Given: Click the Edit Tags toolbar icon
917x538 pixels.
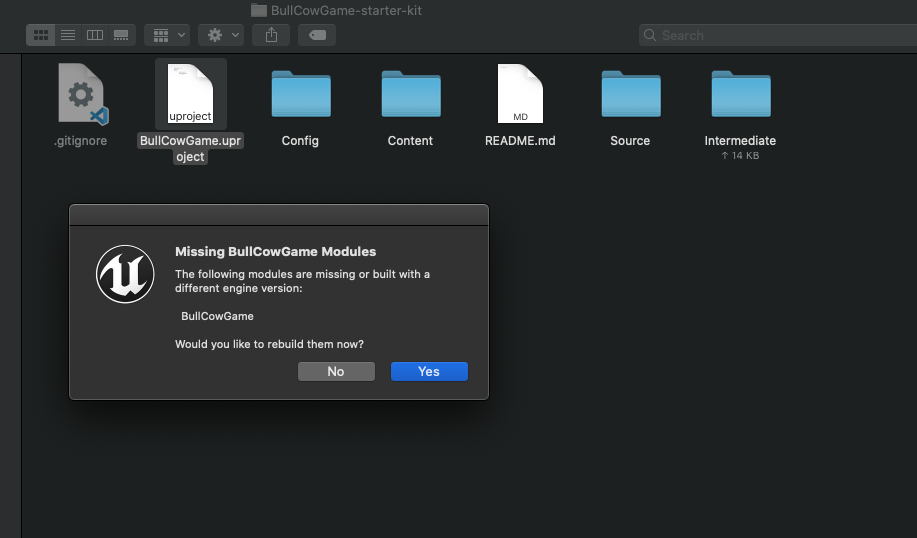Looking at the screenshot, I should tap(317, 35).
